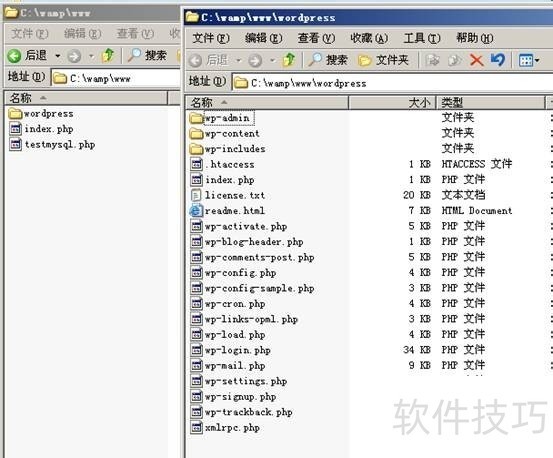
Task: Click green Back (后退) button in www window
Action: (28, 55)
